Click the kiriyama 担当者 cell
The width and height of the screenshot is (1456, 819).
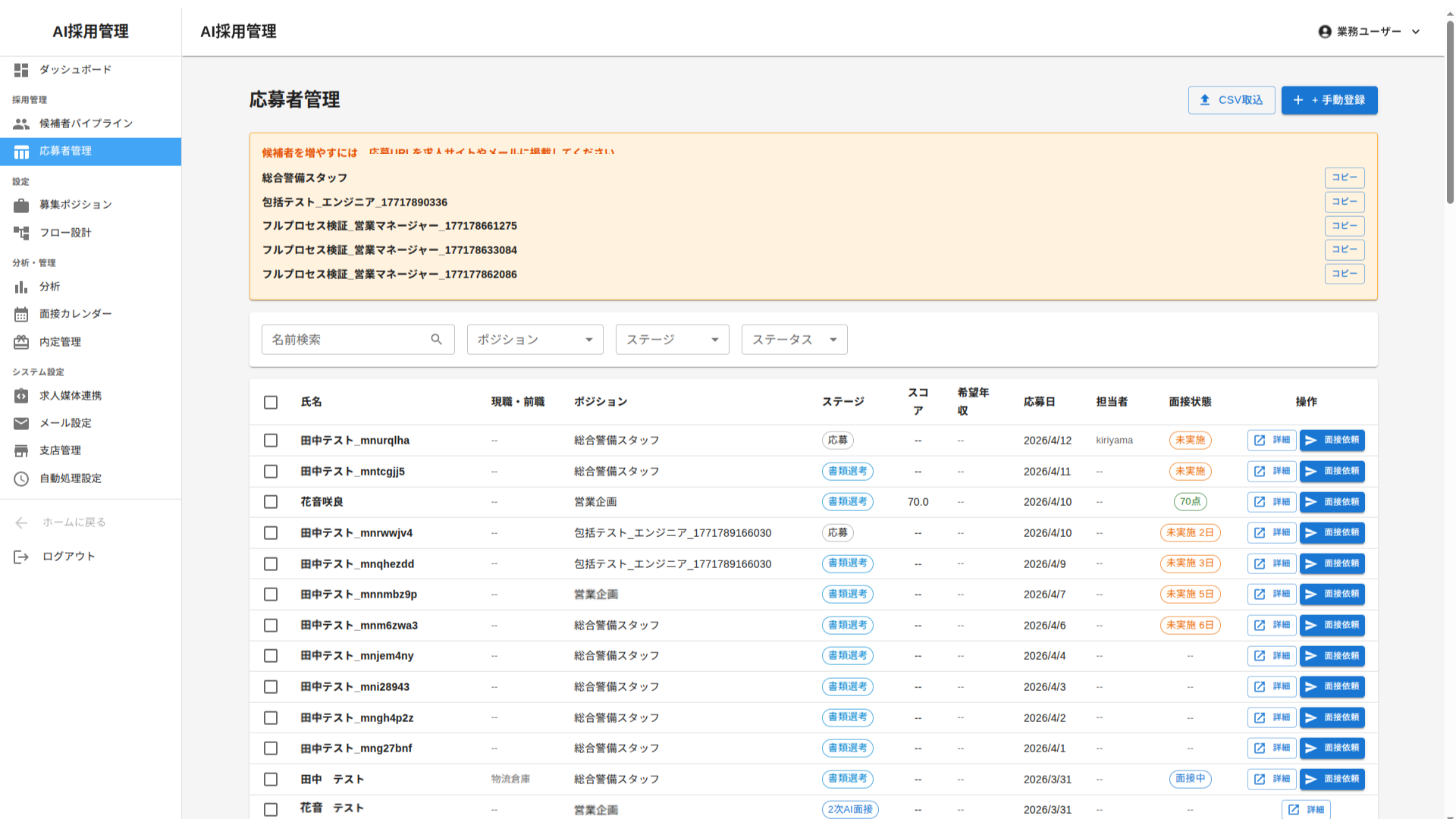pos(1114,441)
